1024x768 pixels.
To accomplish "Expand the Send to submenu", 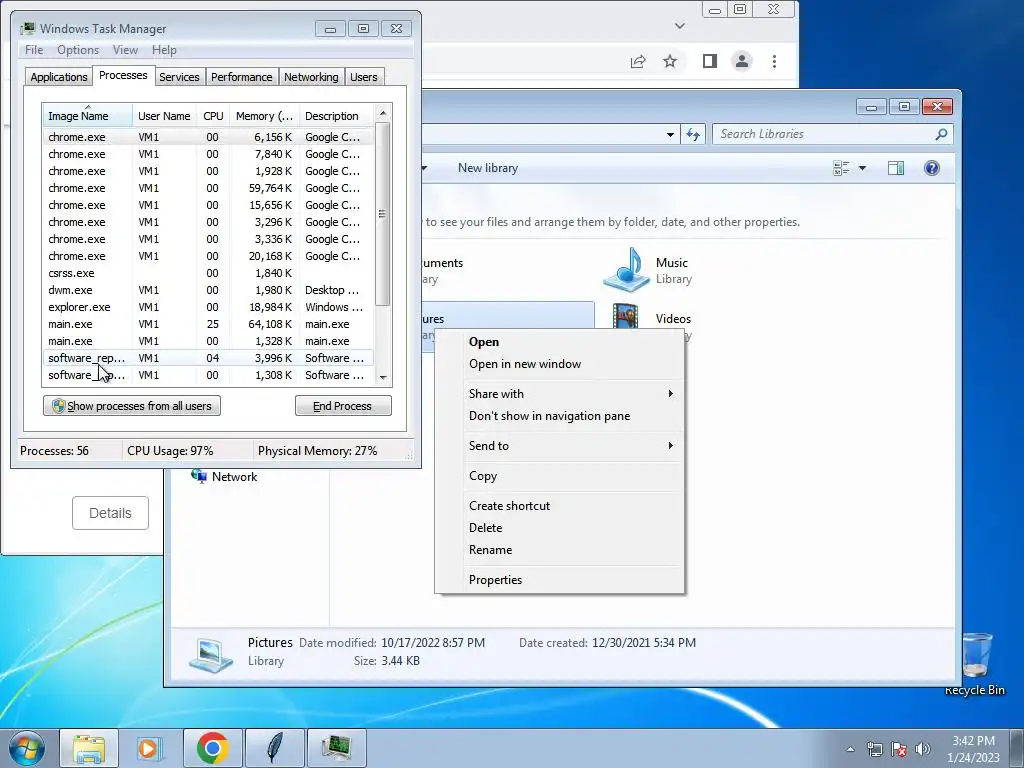I will point(573,446).
